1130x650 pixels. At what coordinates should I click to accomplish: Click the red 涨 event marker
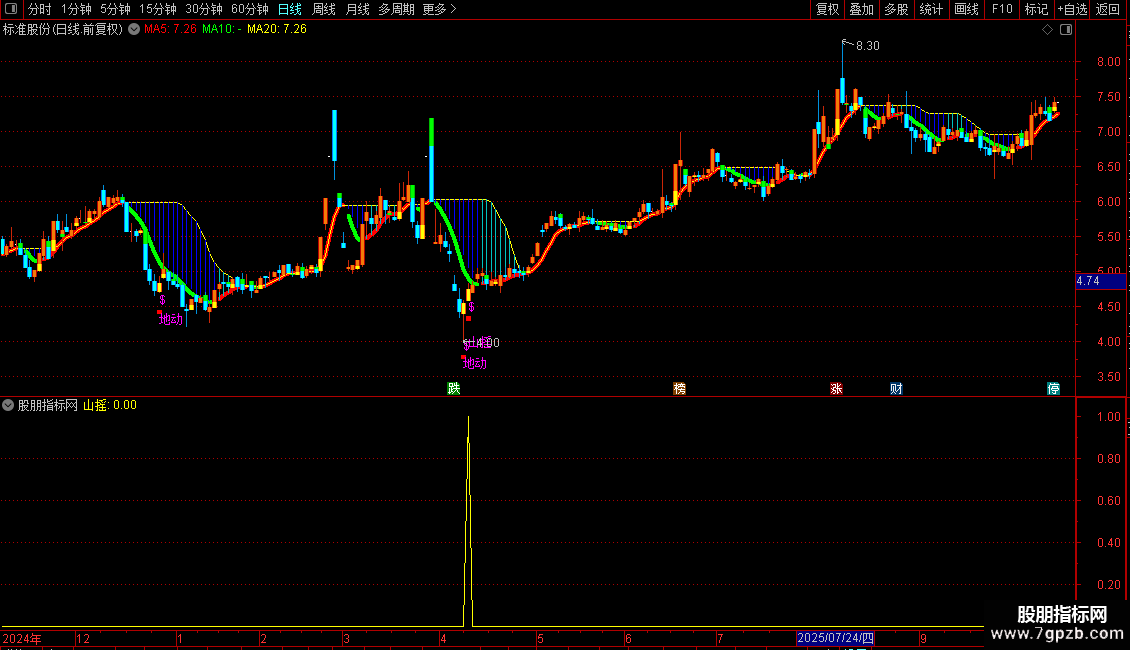pyautogui.click(x=836, y=388)
